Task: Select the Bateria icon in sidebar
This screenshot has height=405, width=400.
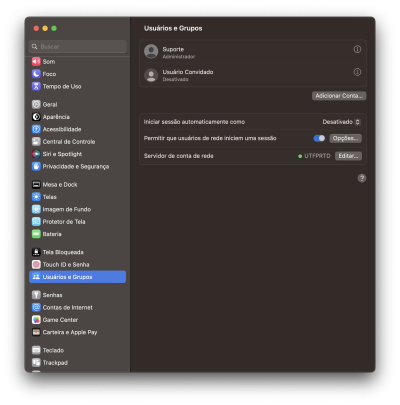Action: tap(36, 234)
